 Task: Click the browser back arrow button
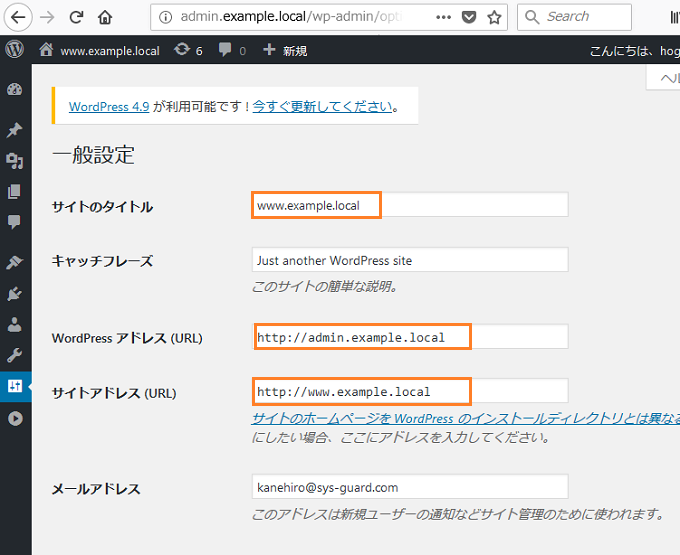click(x=18, y=17)
